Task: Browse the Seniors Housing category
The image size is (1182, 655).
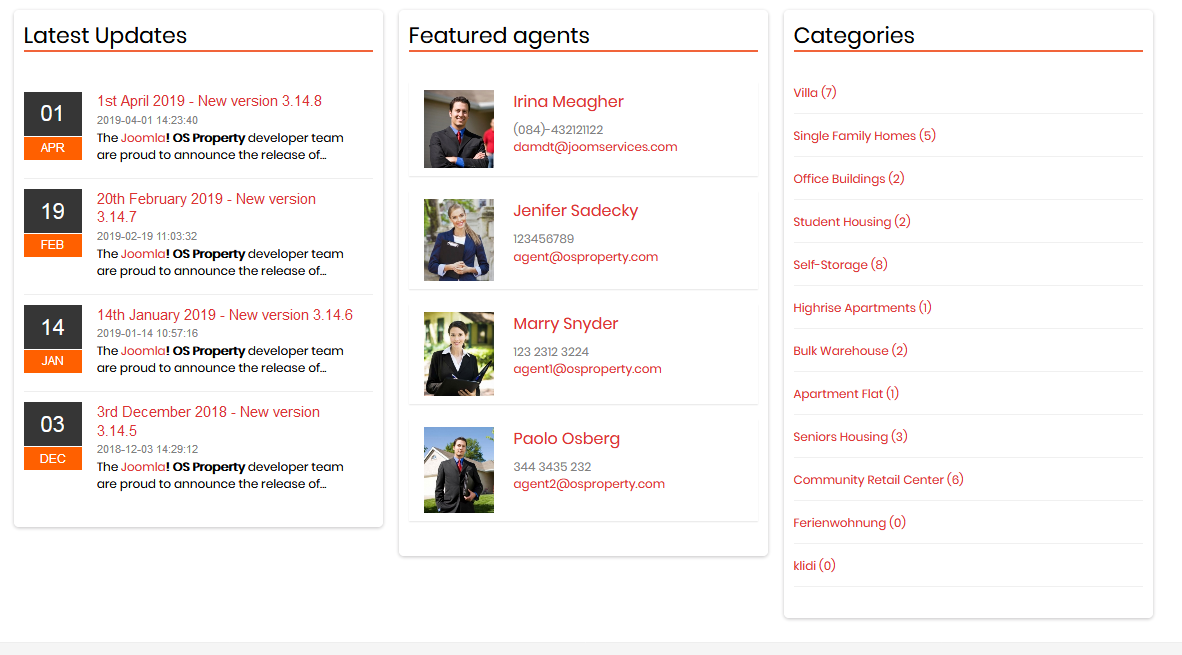Action: (x=850, y=437)
